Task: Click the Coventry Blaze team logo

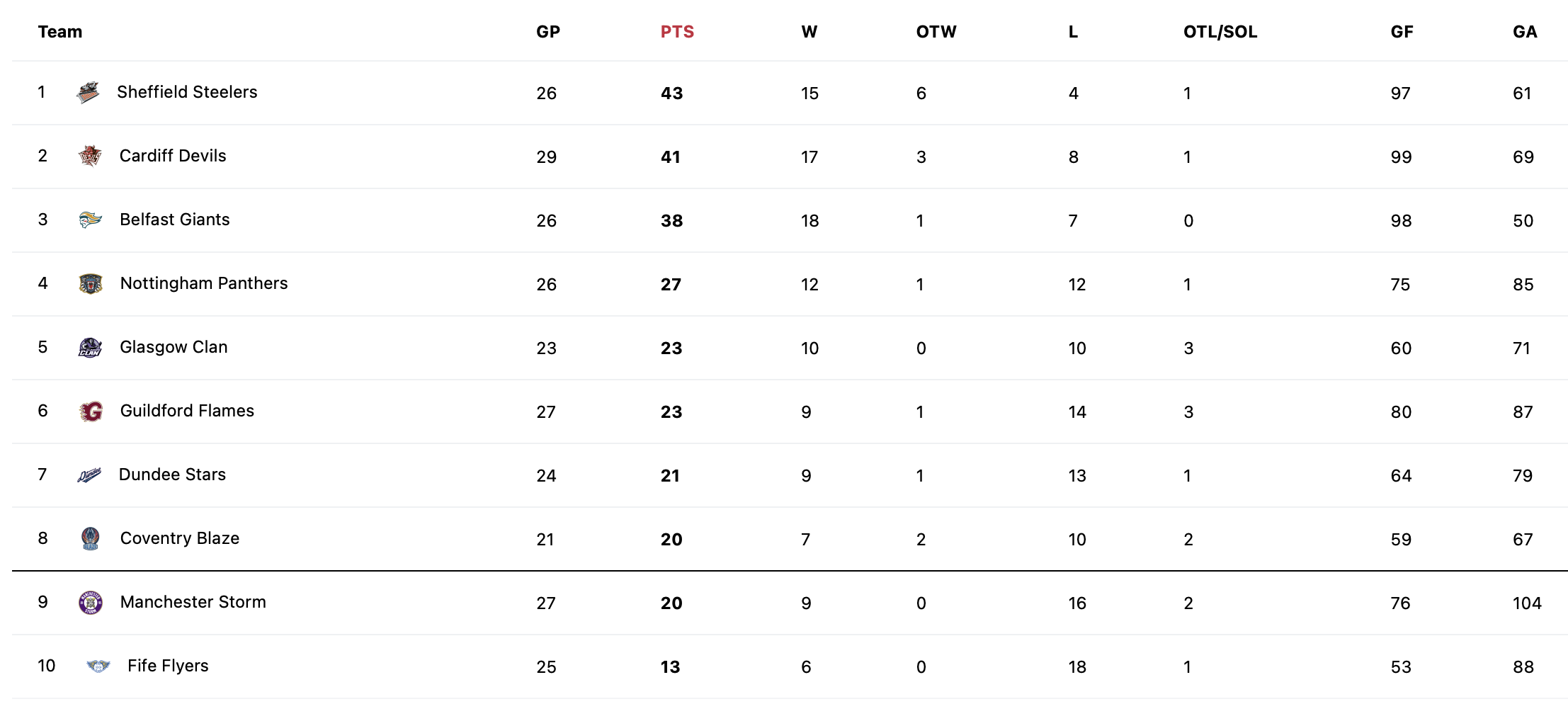Action: pyautogui.click(x=91, y=539)
